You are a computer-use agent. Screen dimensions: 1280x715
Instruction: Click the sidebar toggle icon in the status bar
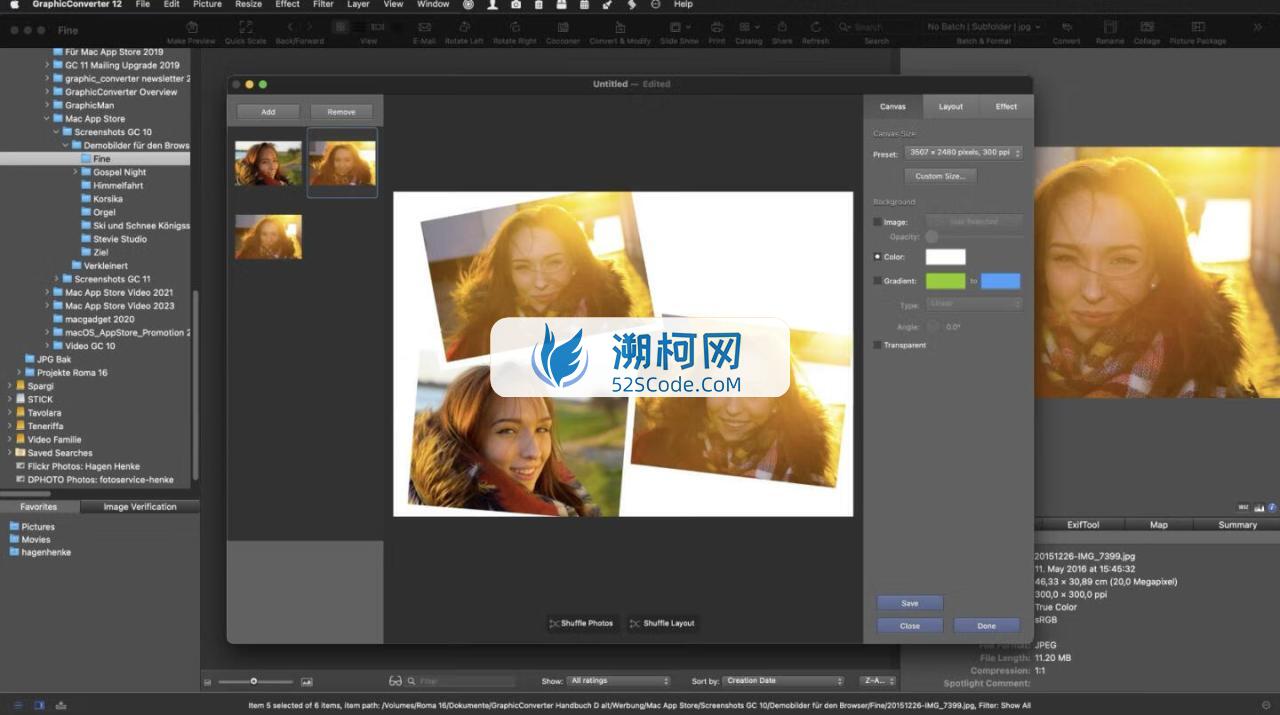40,705
